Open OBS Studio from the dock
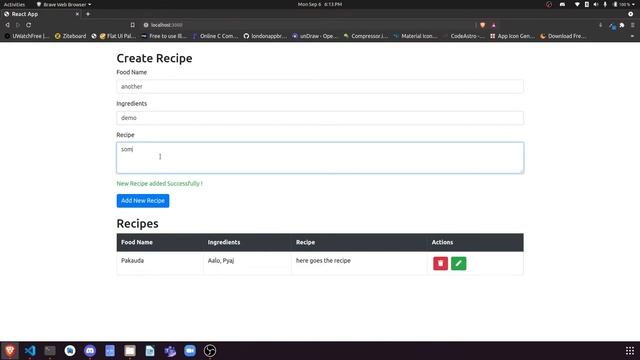Image resolution: width=640 pixels, height=360 pixels. (210, 351)
